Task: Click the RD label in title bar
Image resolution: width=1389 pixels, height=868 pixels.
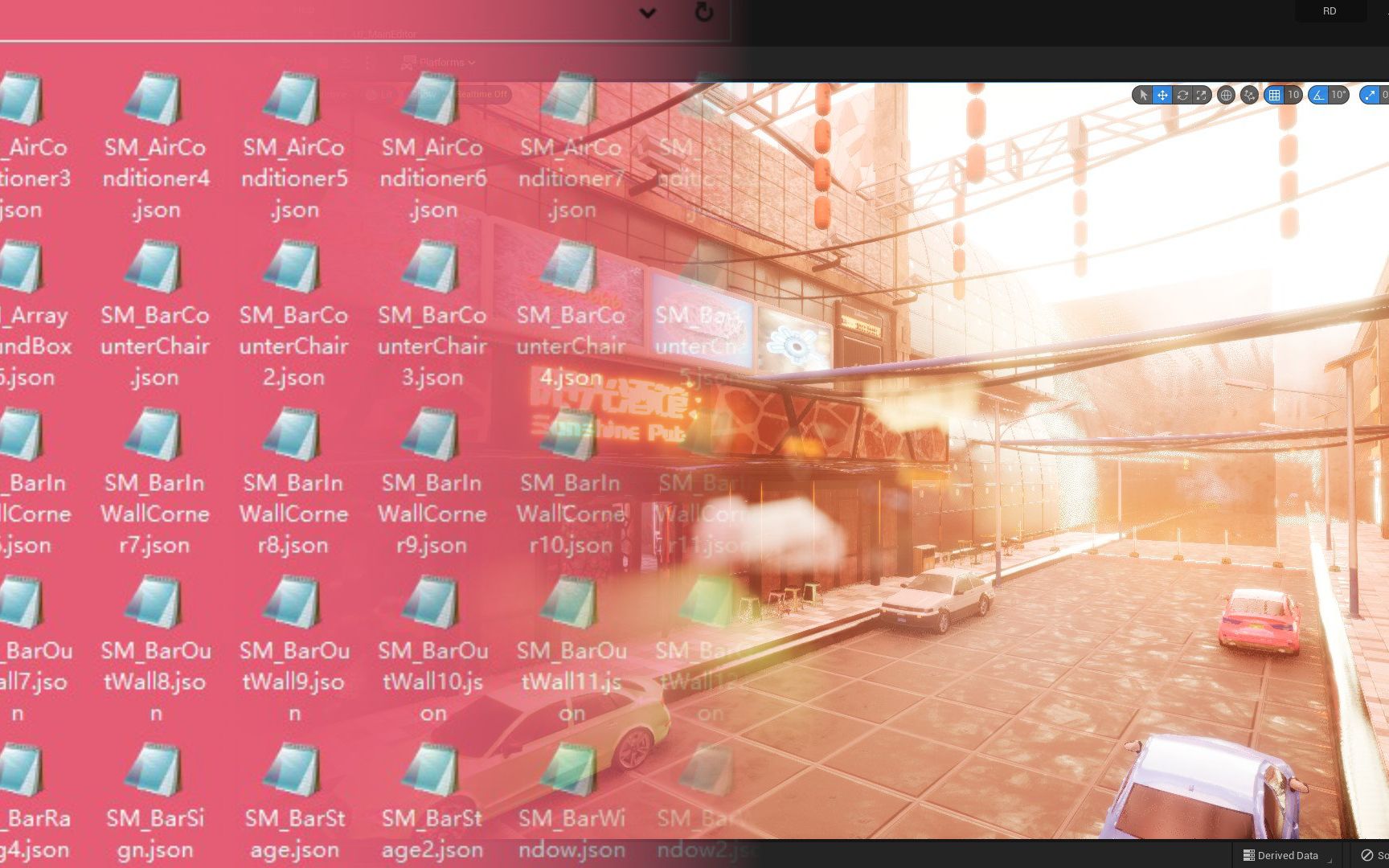Action: tap(1330, 11)
